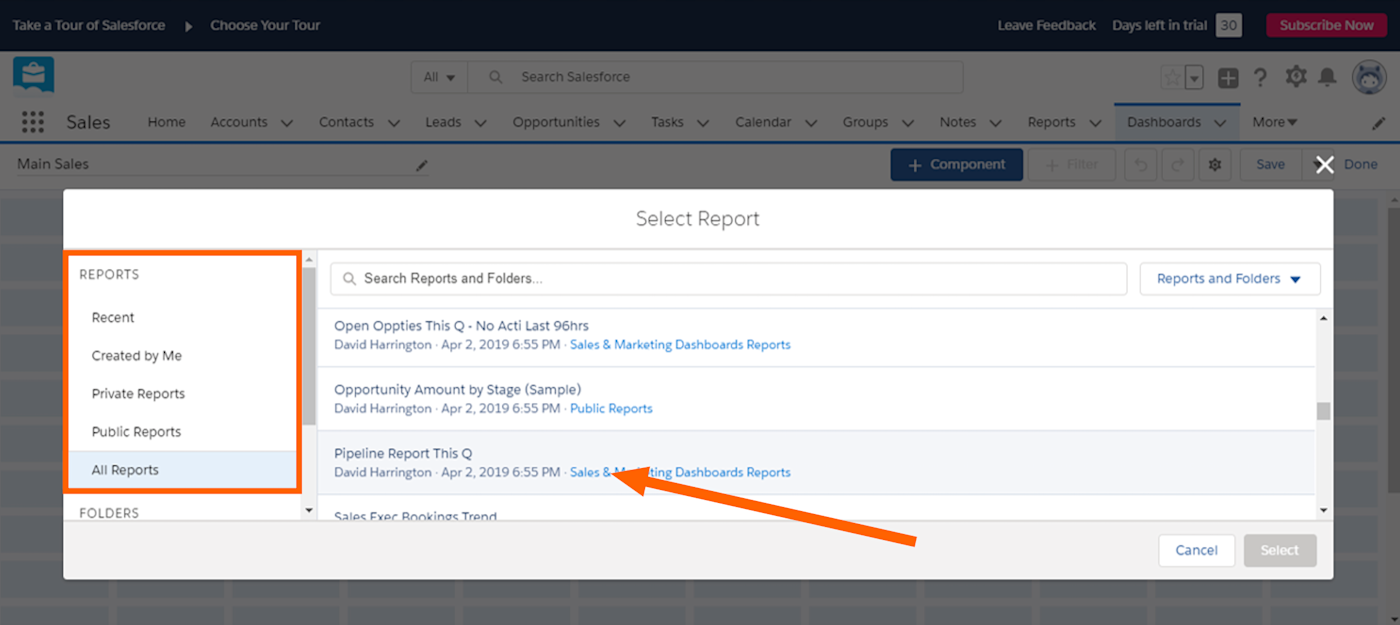
Task: Open the Accounts tab
Action: 239,122
